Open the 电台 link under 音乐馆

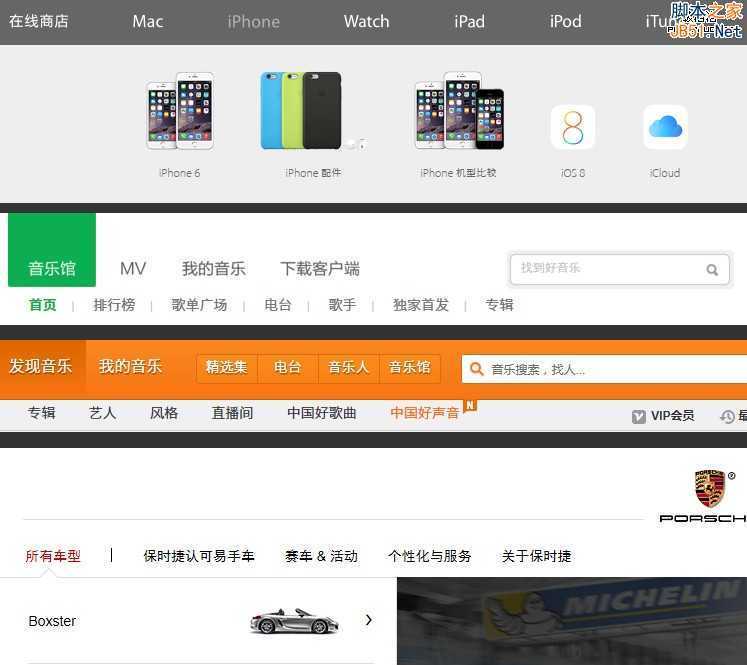tap(278, 305)
